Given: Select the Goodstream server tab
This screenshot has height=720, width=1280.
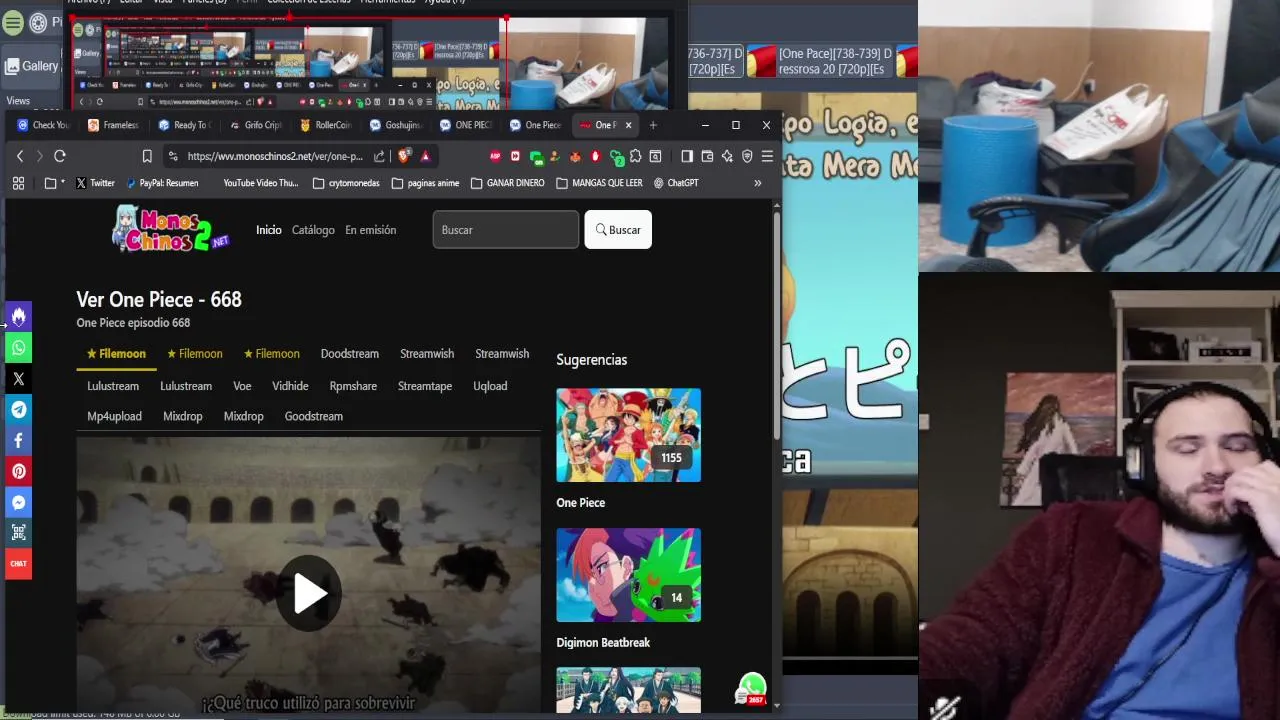Looking at the screenshot, I should pyautogui.click(x=313, y=416).
